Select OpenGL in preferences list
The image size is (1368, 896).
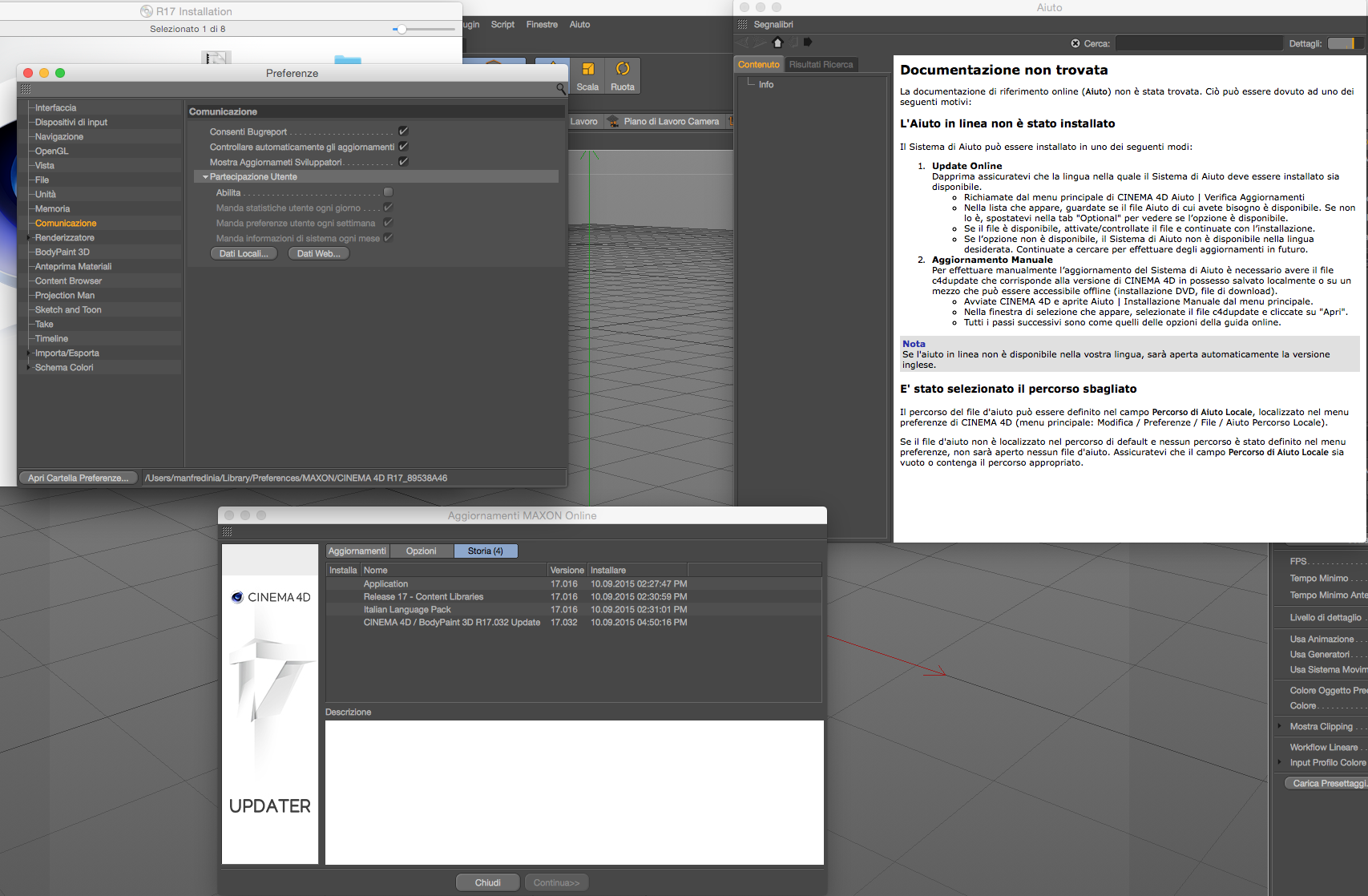tap(51, 151)
